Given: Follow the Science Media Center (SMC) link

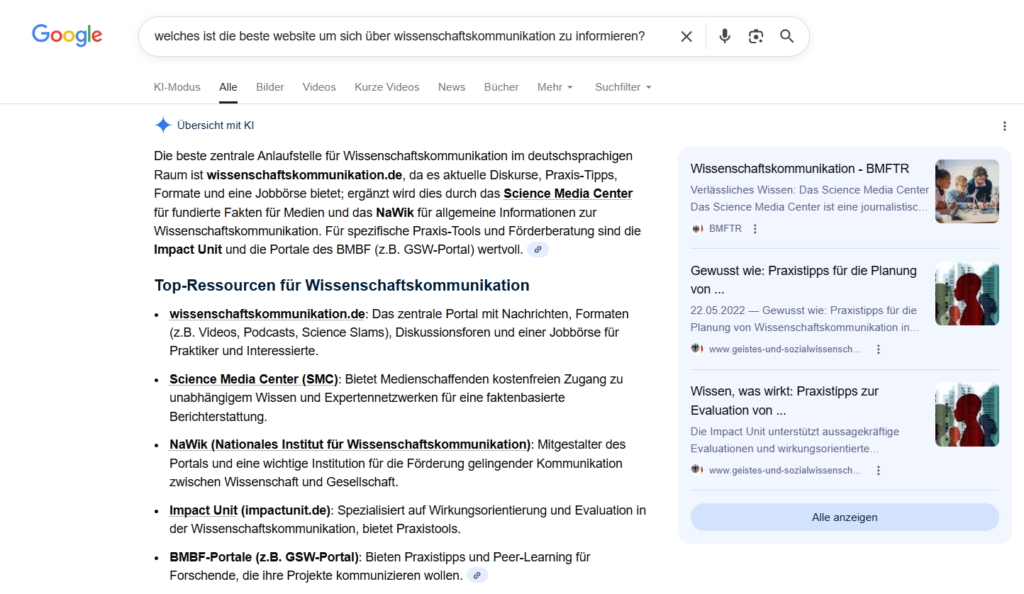Looking at the screenshot, I should tap(254, 379).
